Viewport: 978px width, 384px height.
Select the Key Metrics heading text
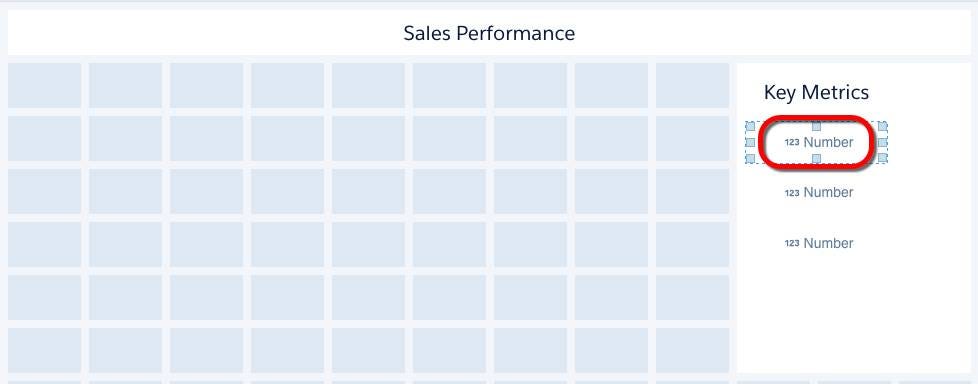816,92
